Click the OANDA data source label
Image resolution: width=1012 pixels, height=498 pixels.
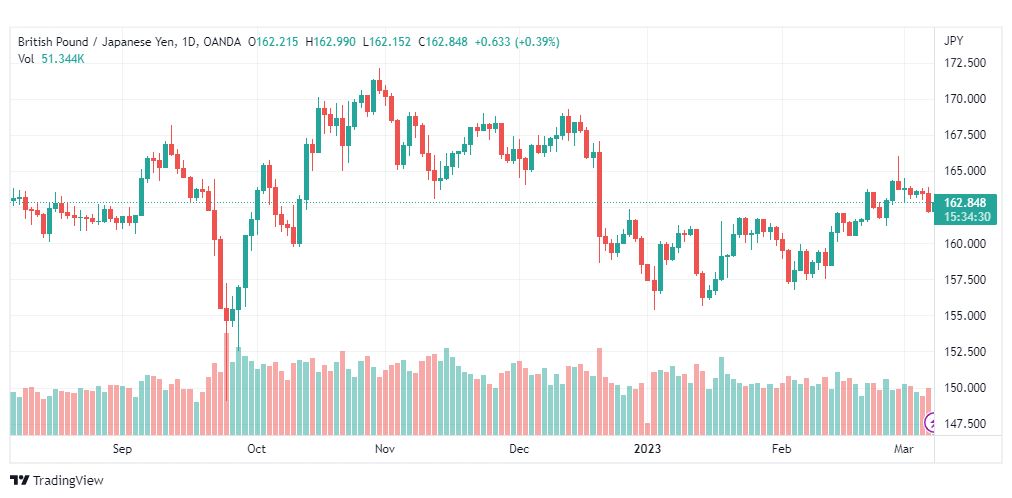[x=221, y=42]
